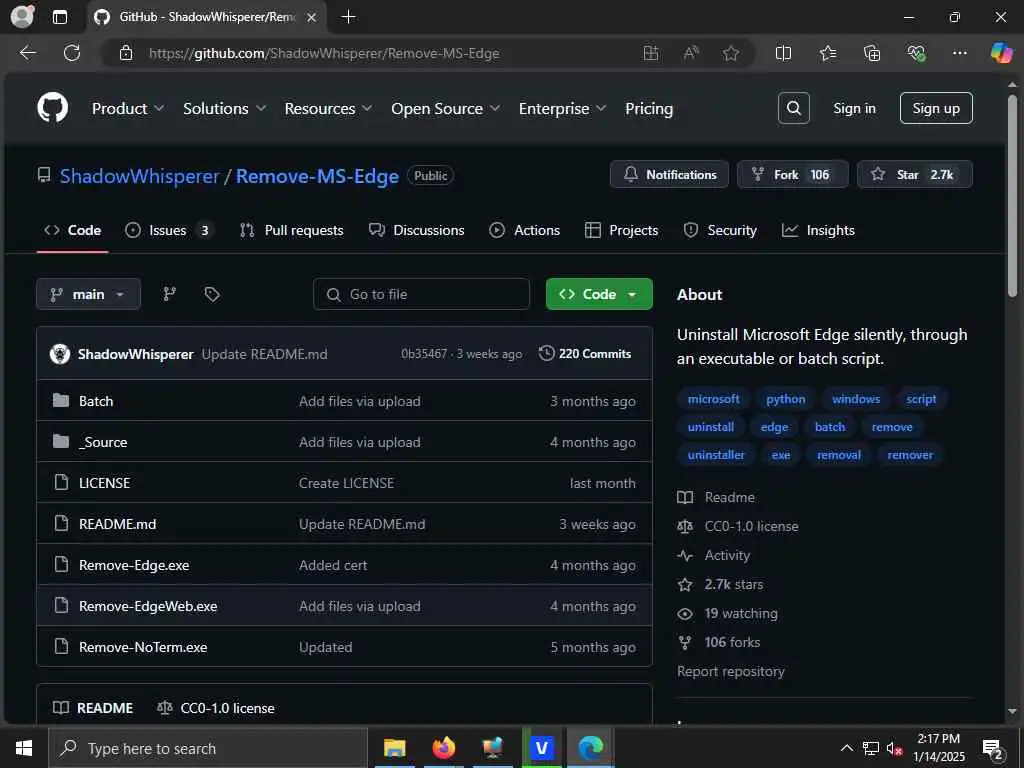Click the site info lock icon
Viewport: 1024px width, 768px height.
[x=126, y=53]
